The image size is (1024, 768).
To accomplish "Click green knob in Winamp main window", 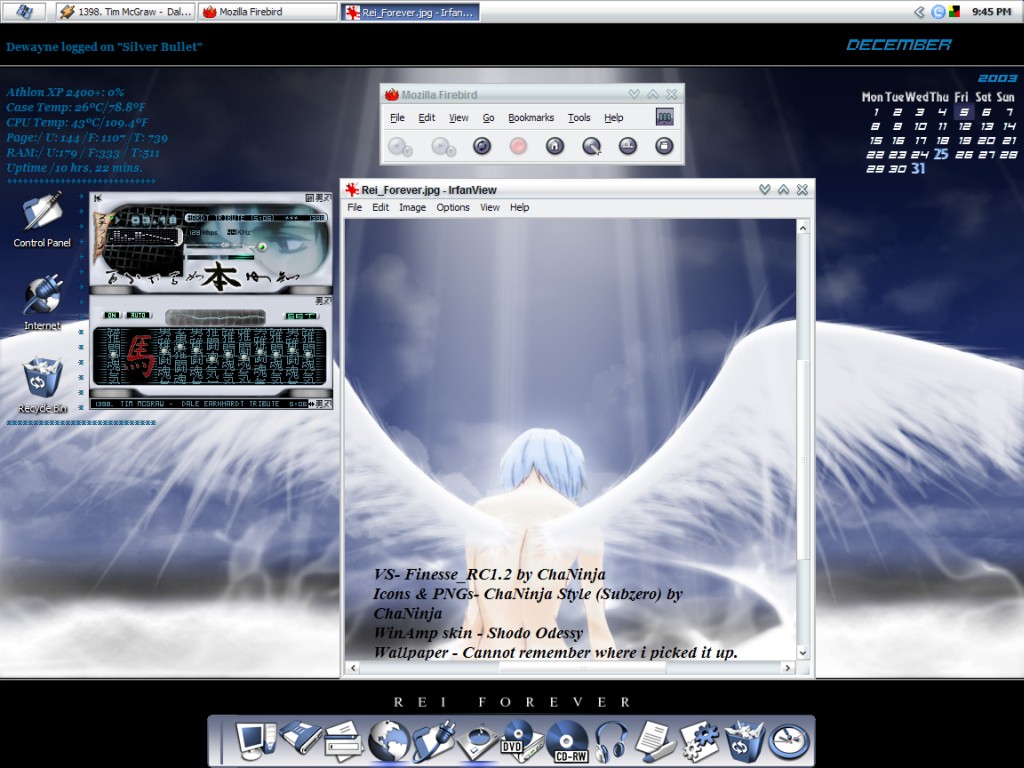I will [262, 246].
